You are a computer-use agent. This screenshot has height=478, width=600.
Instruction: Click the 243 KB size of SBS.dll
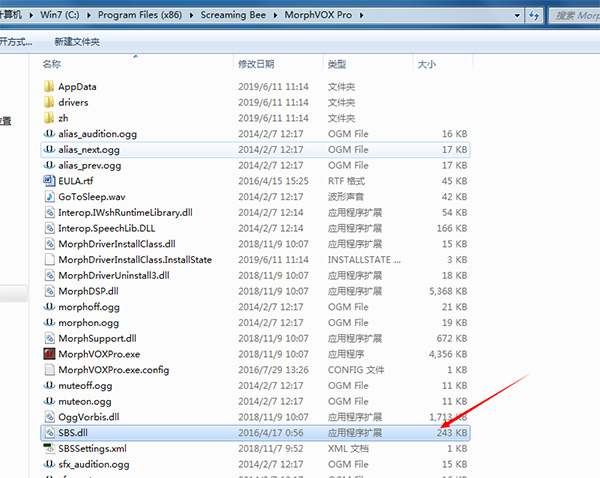[x=452, y=433]
